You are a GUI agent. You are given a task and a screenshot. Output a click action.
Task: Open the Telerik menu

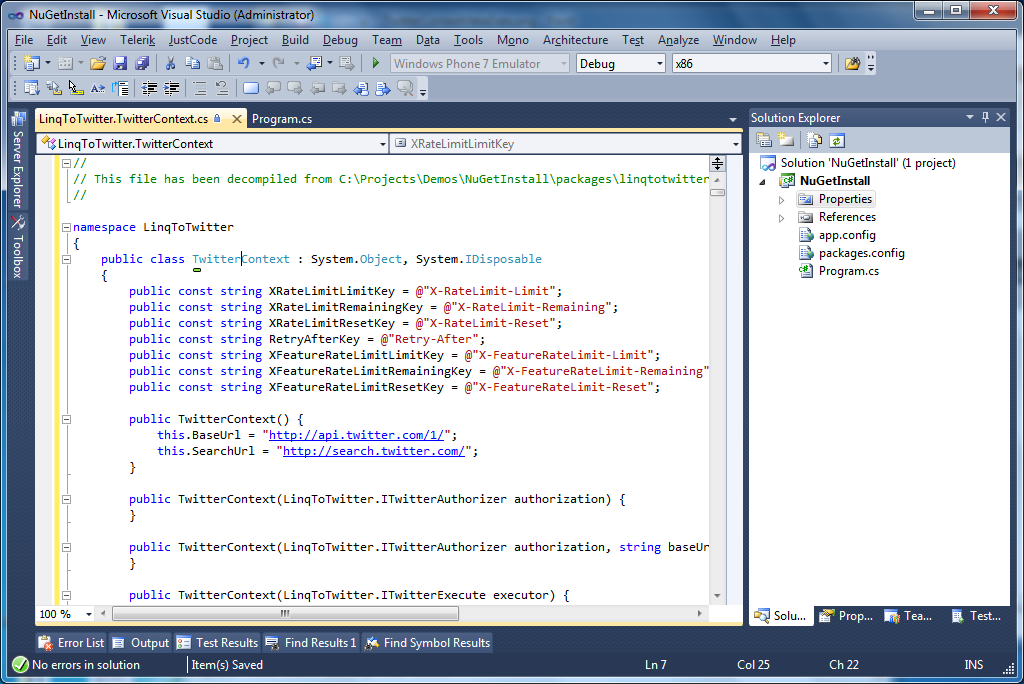[137, 40]
